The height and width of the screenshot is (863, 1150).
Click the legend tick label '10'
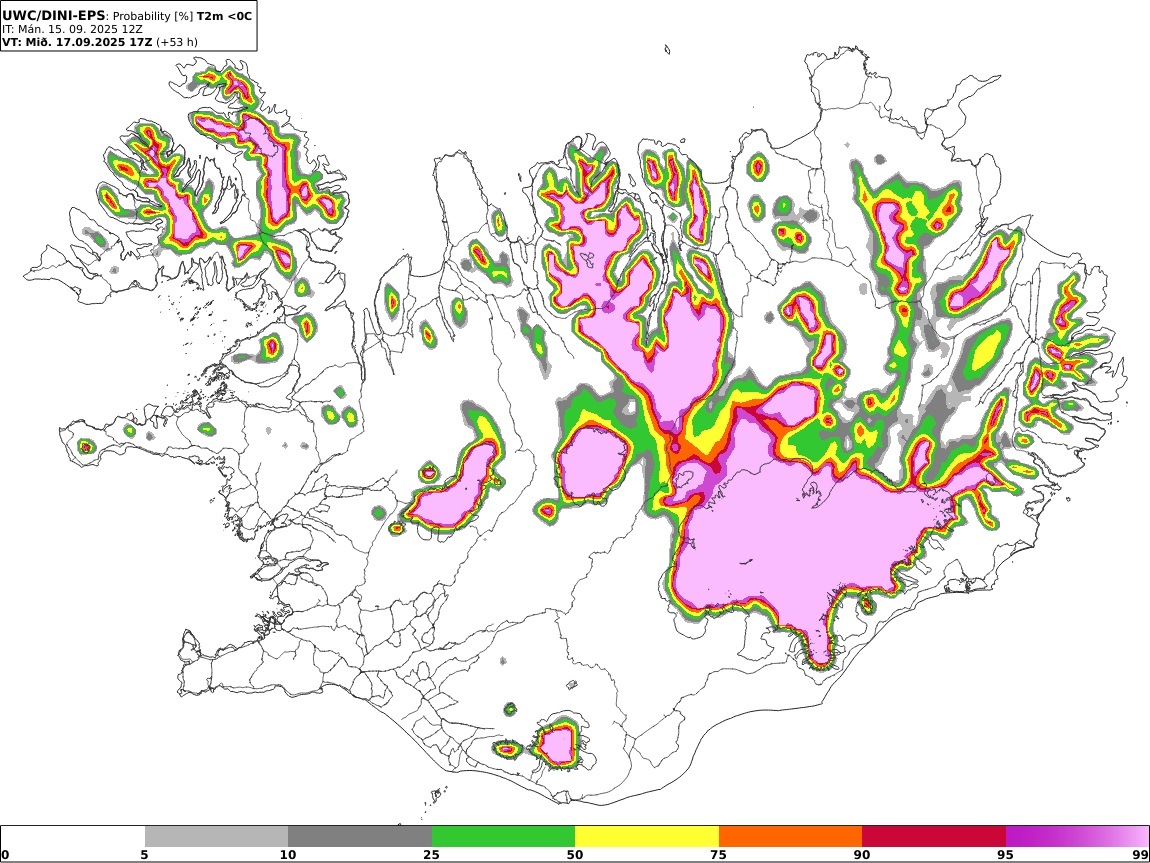pyautogui.click(x=288, y=855)
